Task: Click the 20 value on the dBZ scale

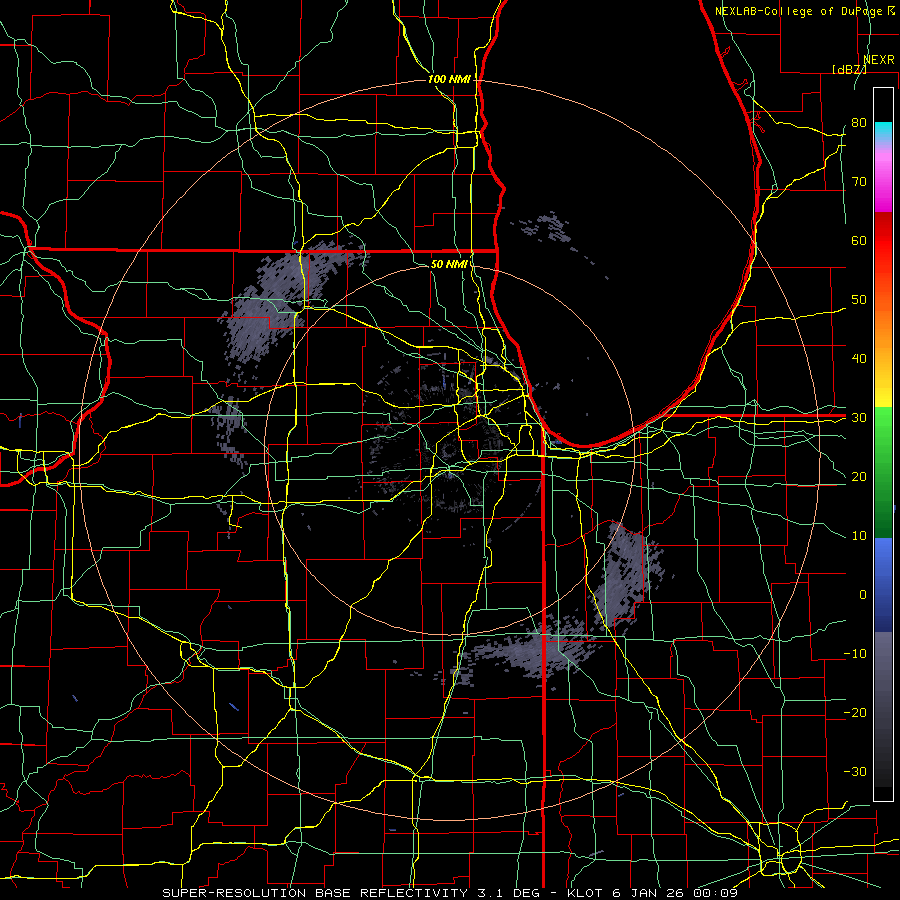Action: pyautogui.click(x=859, y=476)
